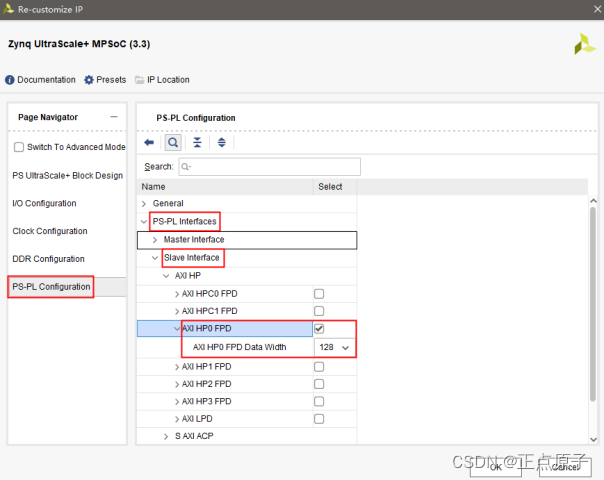Click the scrollbar up arrow
This screenshot has height=480, width=604.
[593, 201]
